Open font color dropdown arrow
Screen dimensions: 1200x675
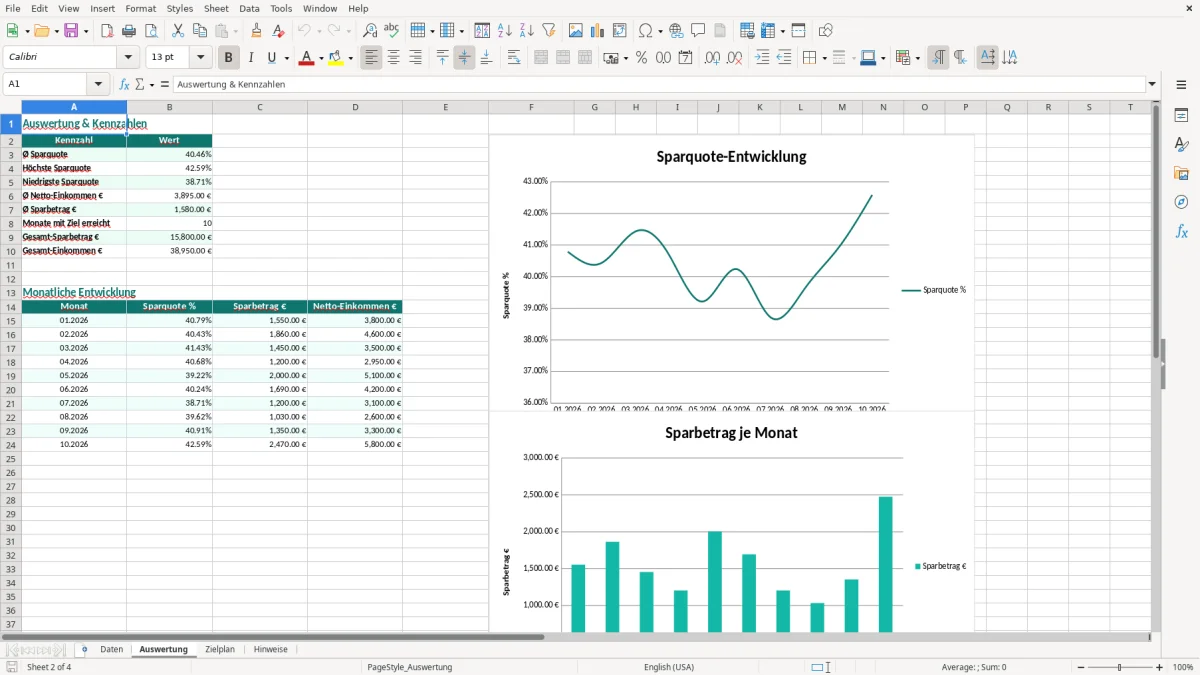point(320,58)
